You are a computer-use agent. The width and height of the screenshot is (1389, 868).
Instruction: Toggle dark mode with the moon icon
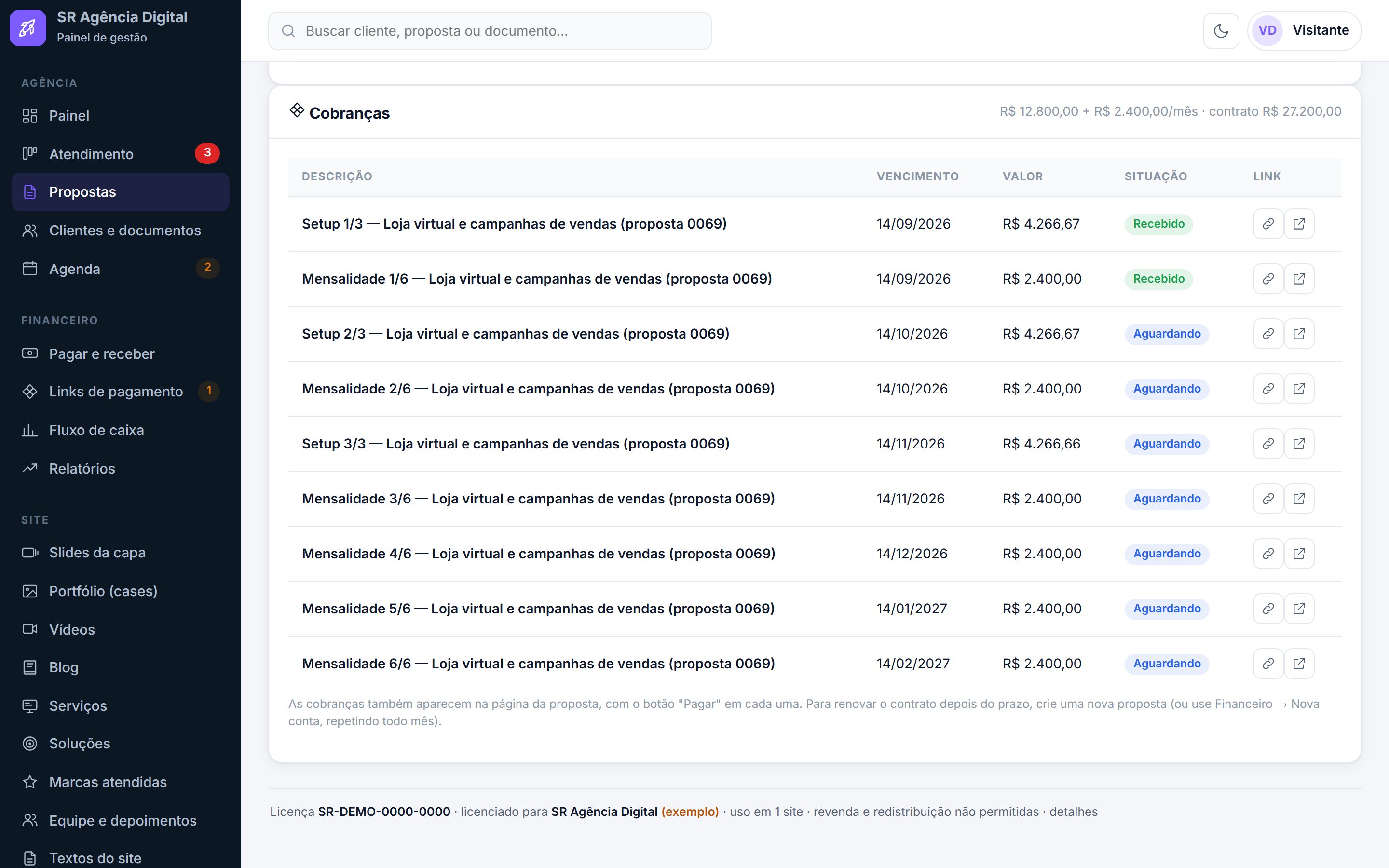pyautogui.click(x=1221, y=31)
